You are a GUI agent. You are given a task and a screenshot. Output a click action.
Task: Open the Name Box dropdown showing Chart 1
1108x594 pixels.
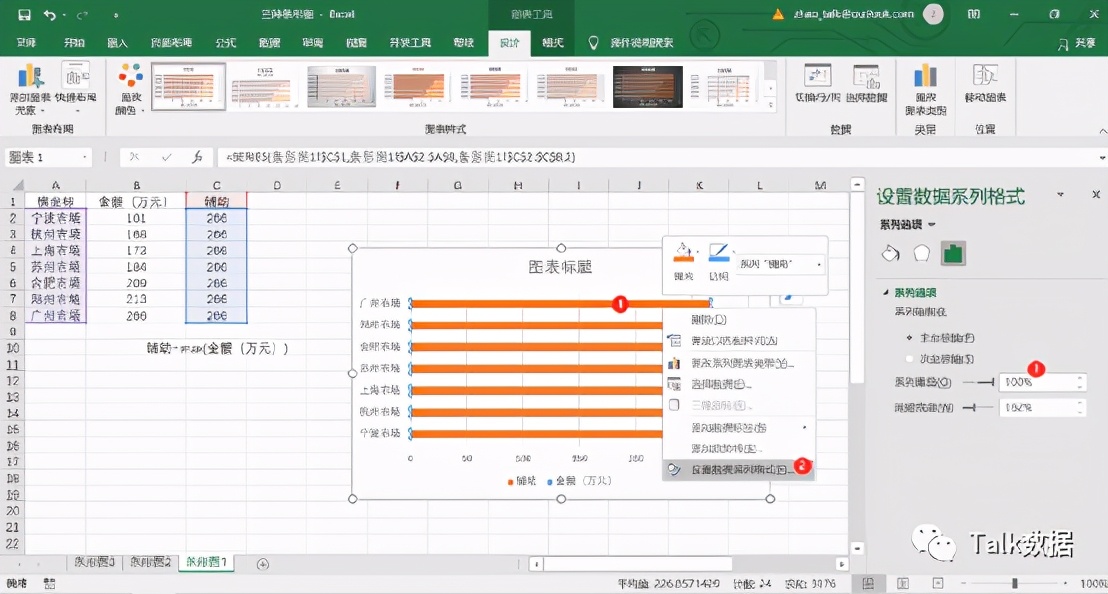click(x=85, y=157)
